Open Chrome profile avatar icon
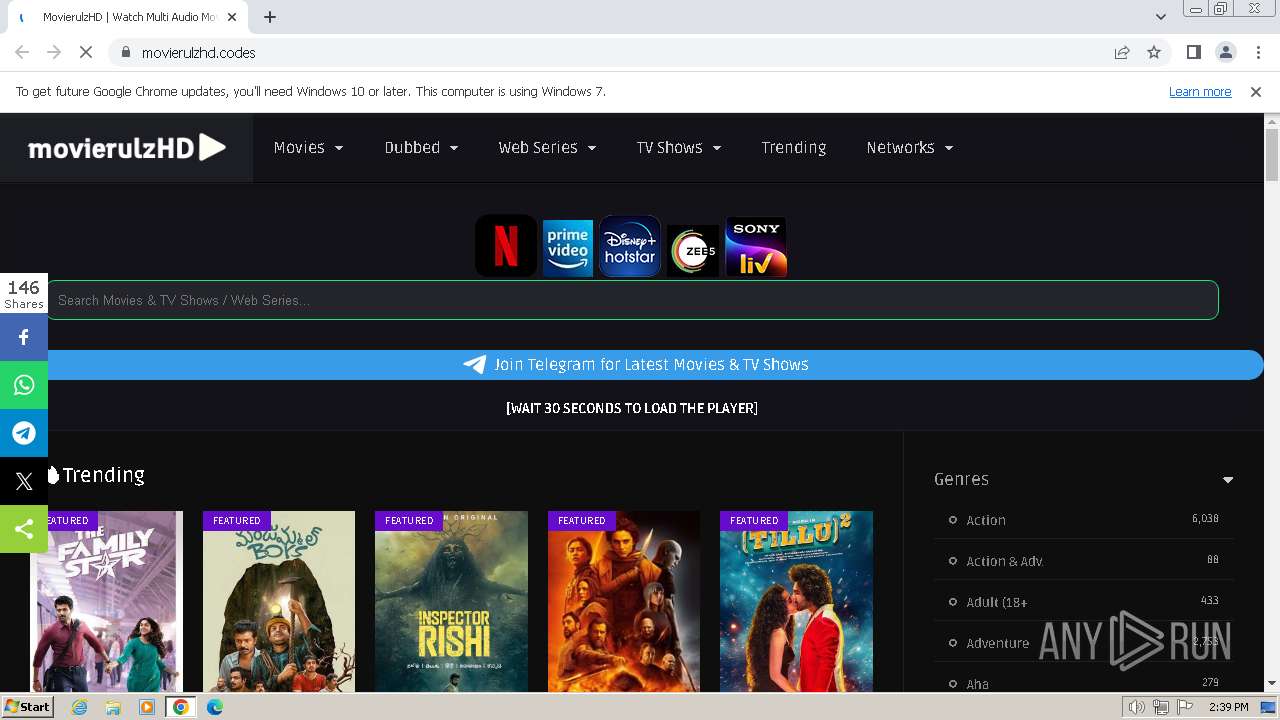 click(1225, 52)
